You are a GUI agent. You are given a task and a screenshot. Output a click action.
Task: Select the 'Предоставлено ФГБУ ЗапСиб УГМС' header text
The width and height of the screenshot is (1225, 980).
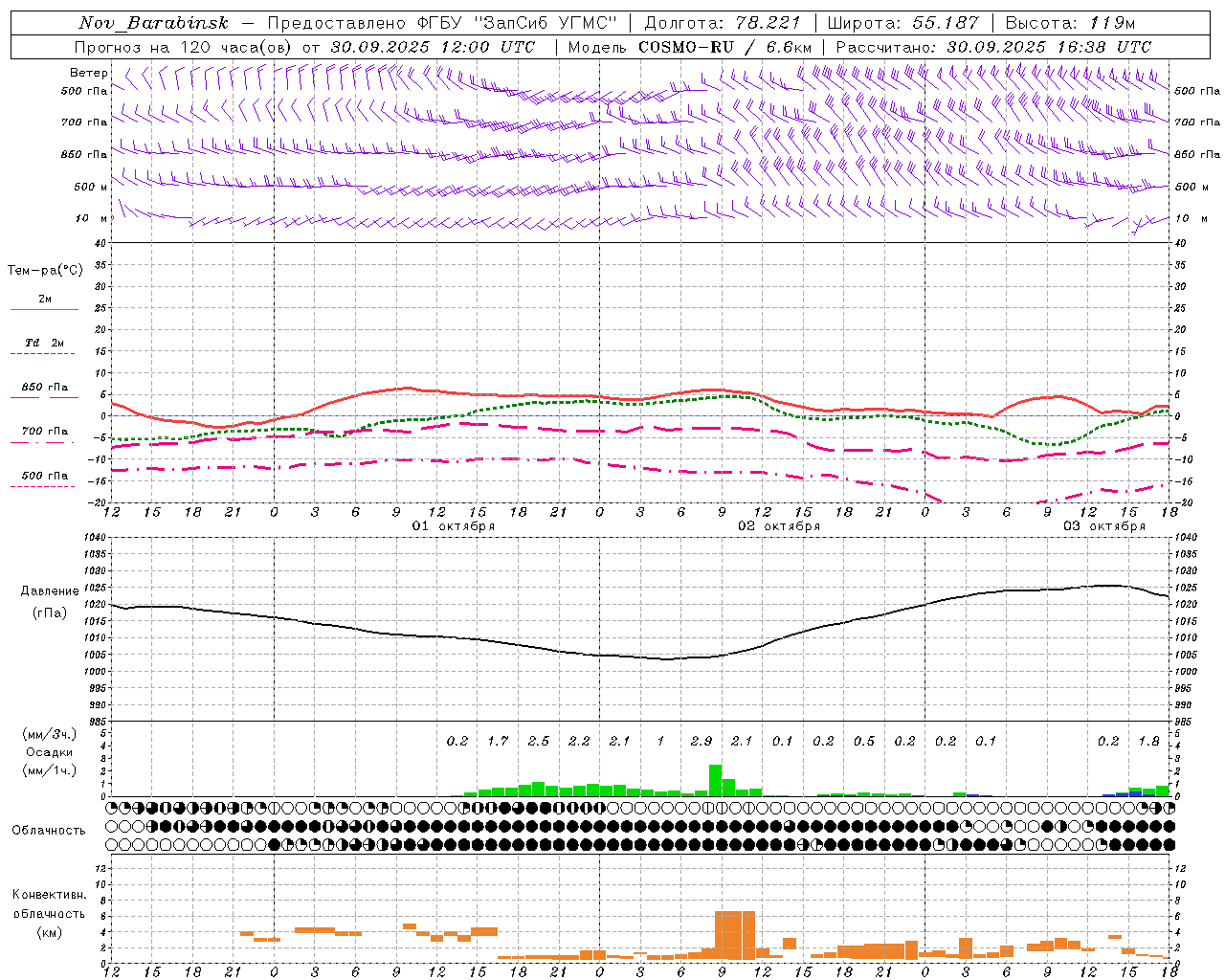[x=442, y=23]
